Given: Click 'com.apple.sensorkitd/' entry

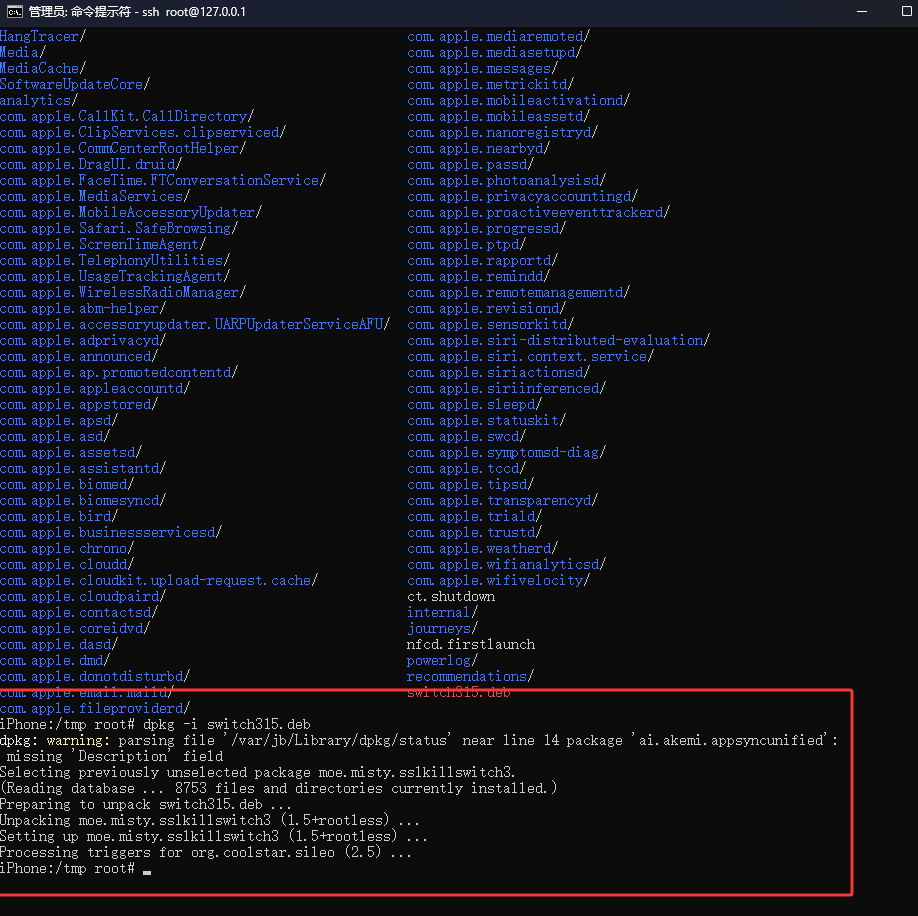Looking at the screenshot, I should [490, 324].
